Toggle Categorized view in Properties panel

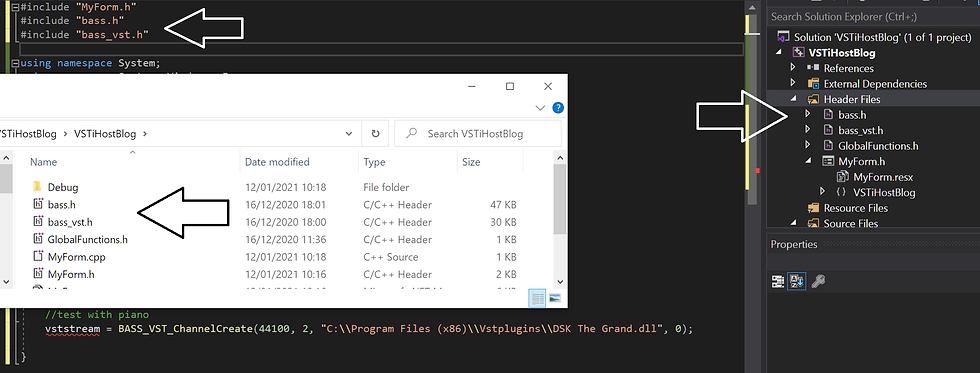pyautogui.click(x=778, y=282)
